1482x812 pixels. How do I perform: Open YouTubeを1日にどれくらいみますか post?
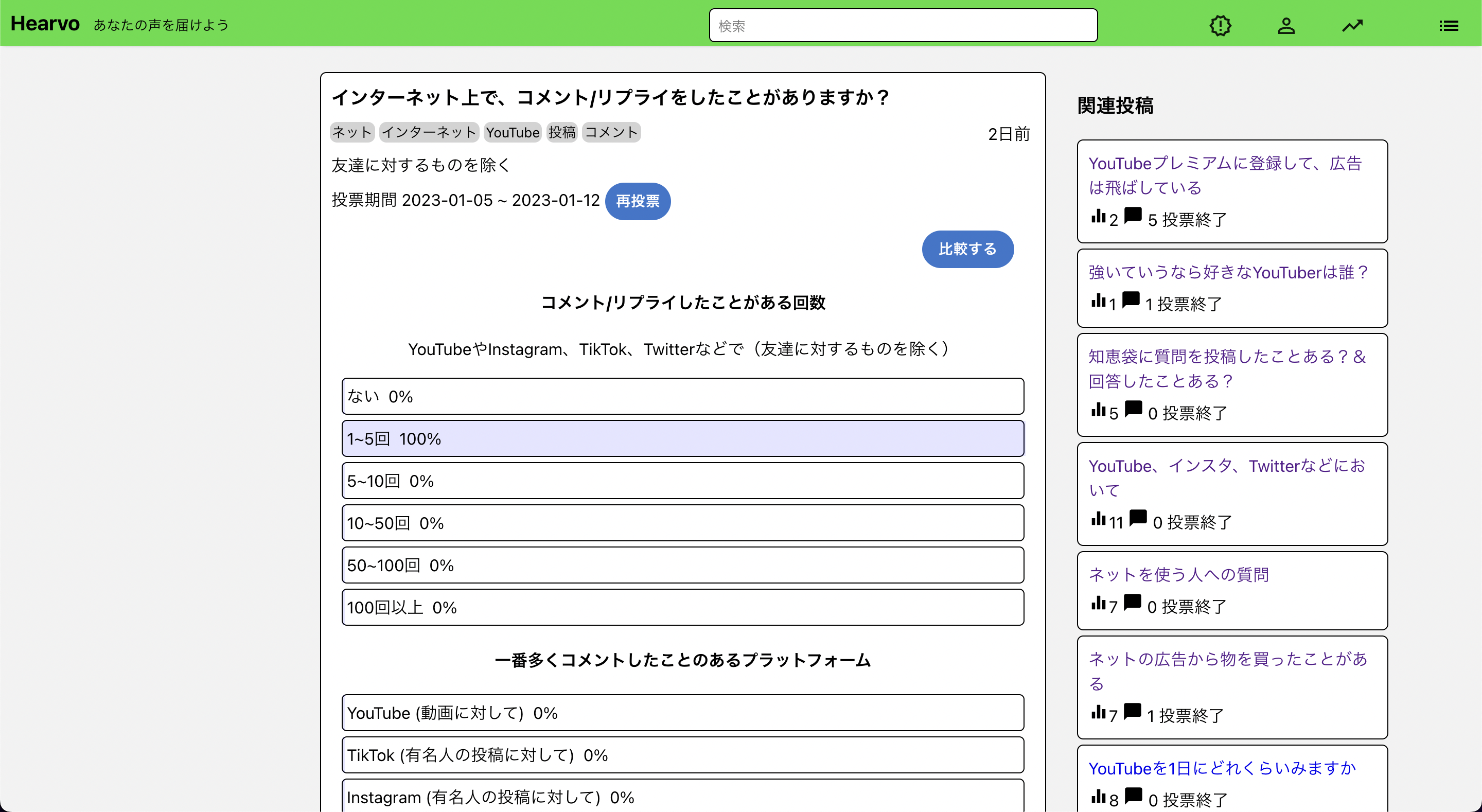pyautogui.click(x=1222, y=768)
